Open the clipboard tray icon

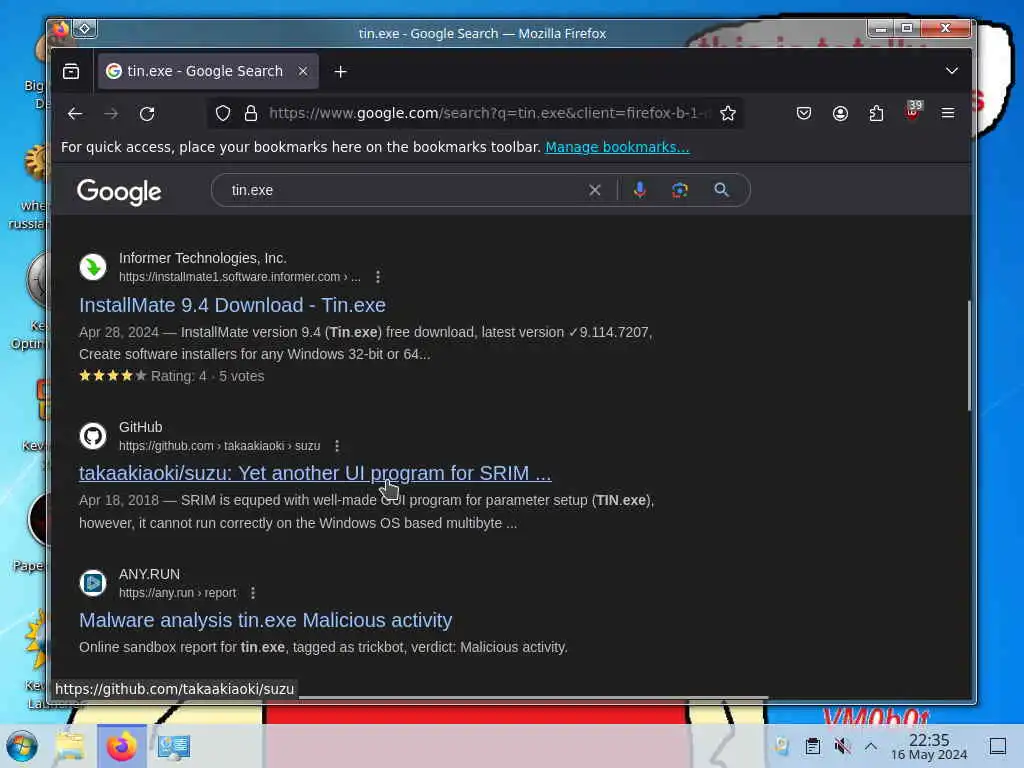(812, 746)
